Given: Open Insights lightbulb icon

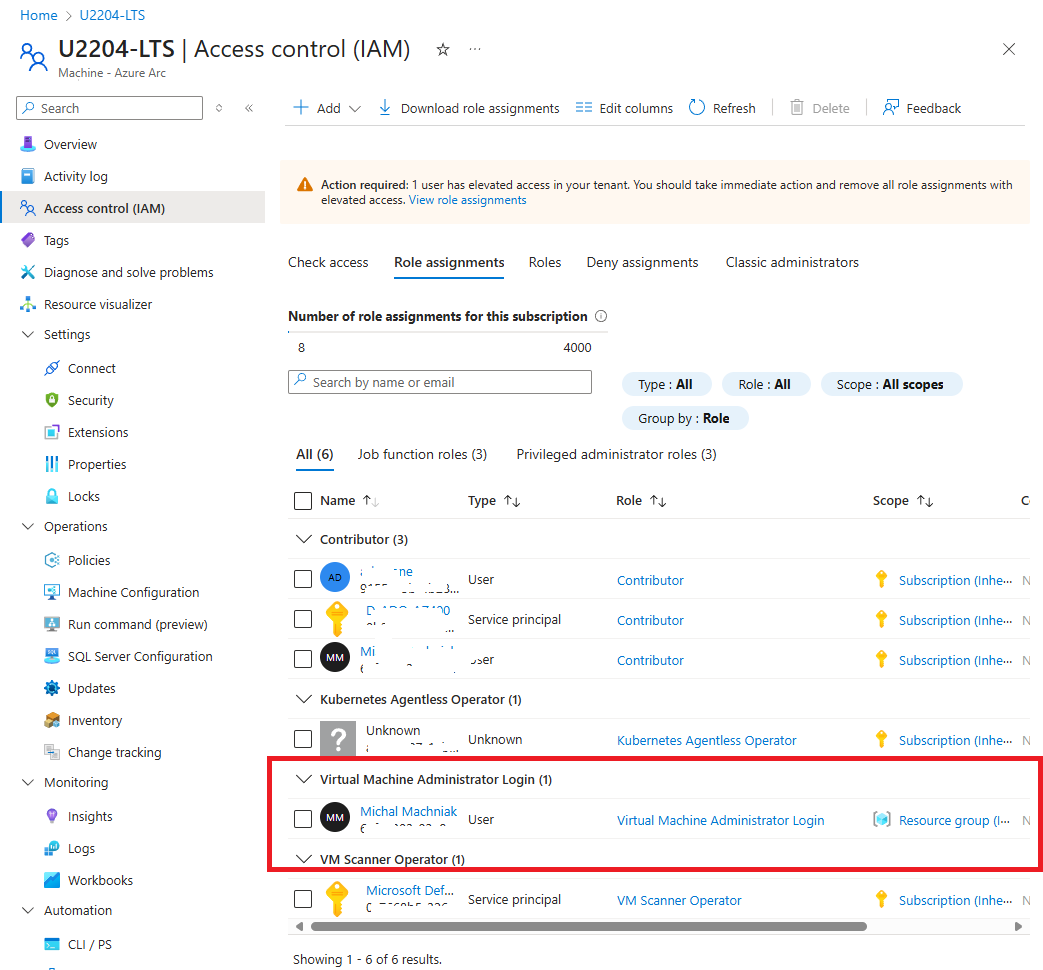Looking at the screenshot, I should click(52, 816).
